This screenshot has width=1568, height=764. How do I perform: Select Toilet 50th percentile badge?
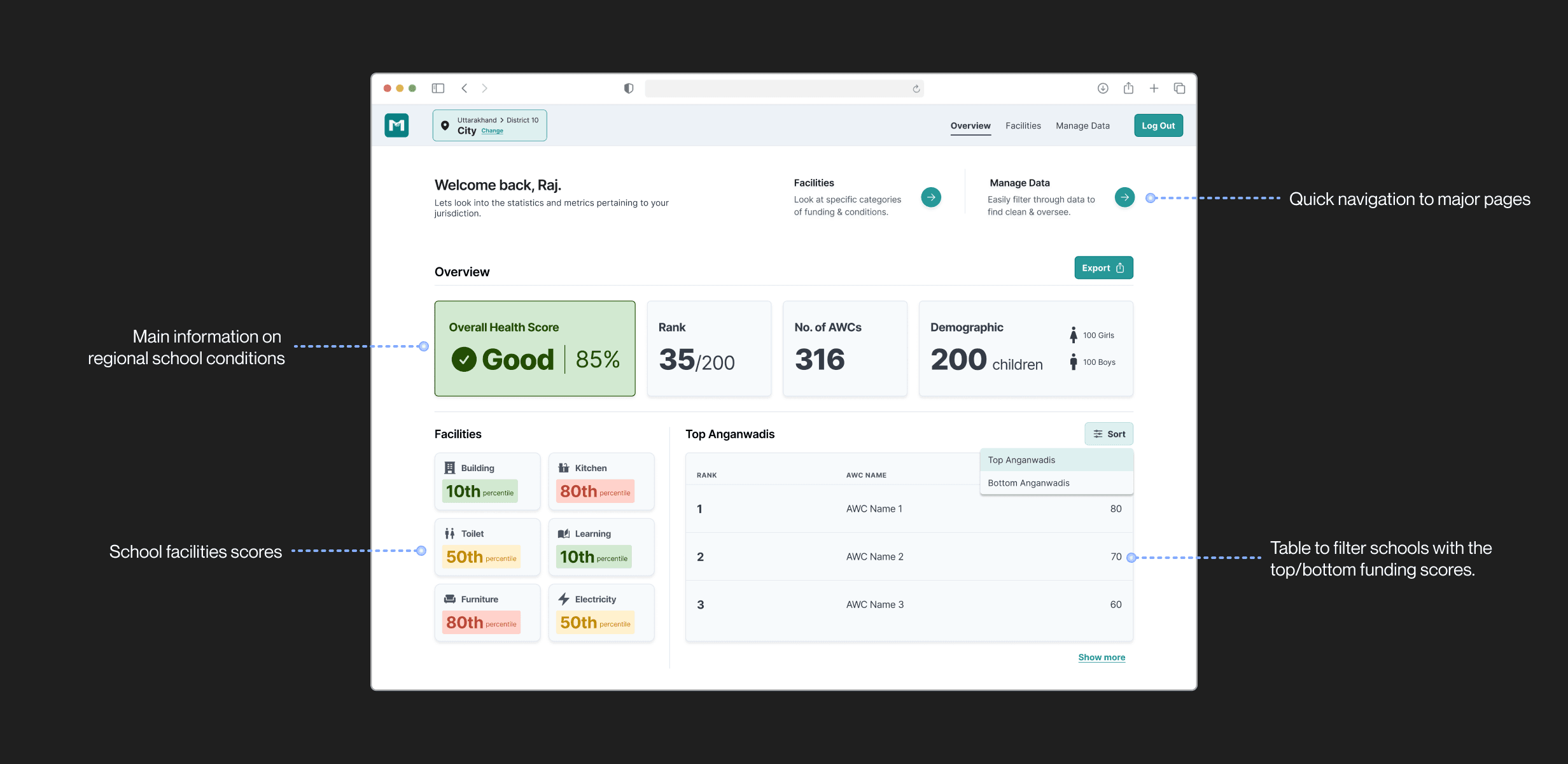[x=481, y=557]
